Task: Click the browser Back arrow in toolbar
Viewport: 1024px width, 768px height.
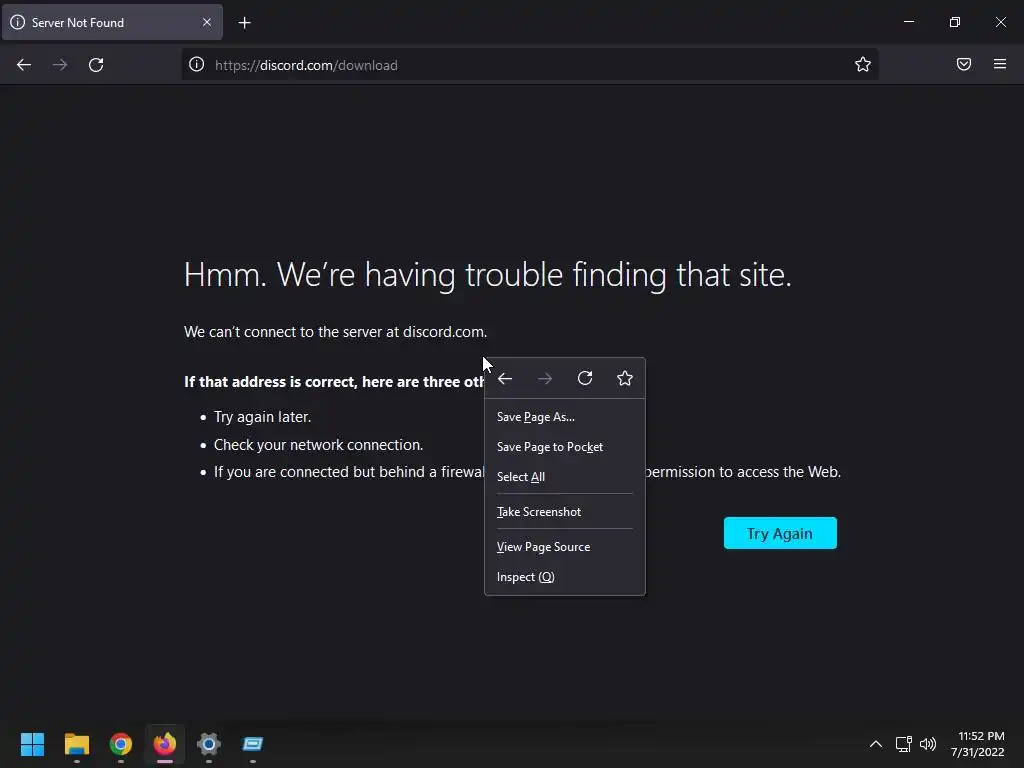Action: pos(24,65)
